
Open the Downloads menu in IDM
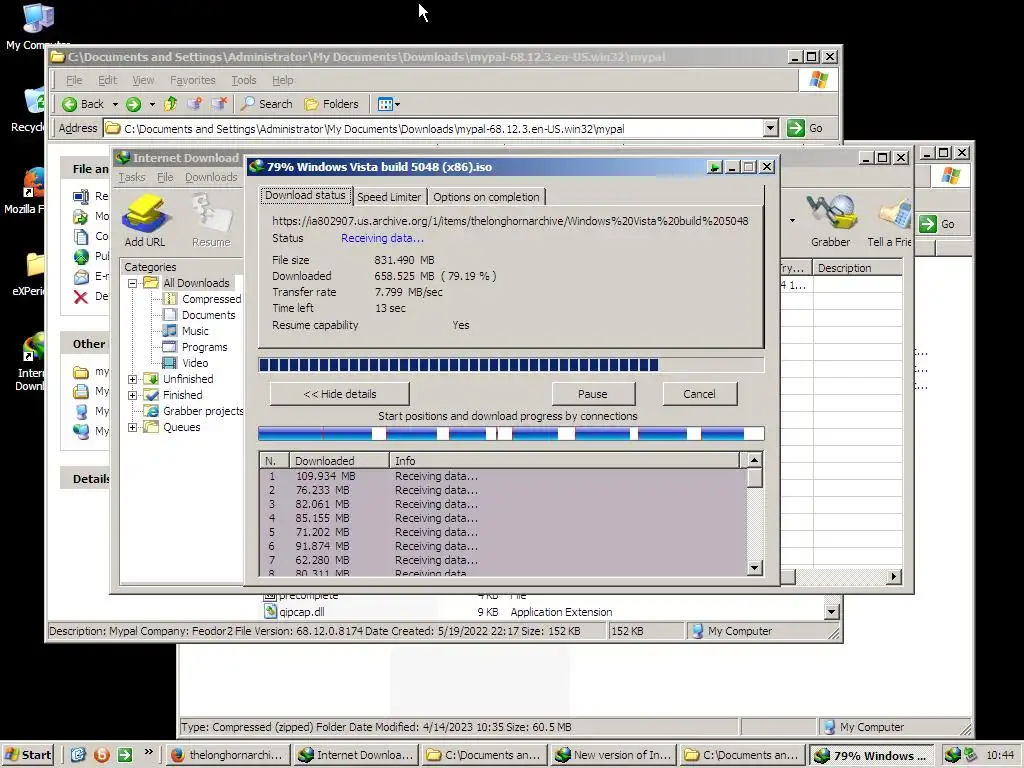[211, 177]
